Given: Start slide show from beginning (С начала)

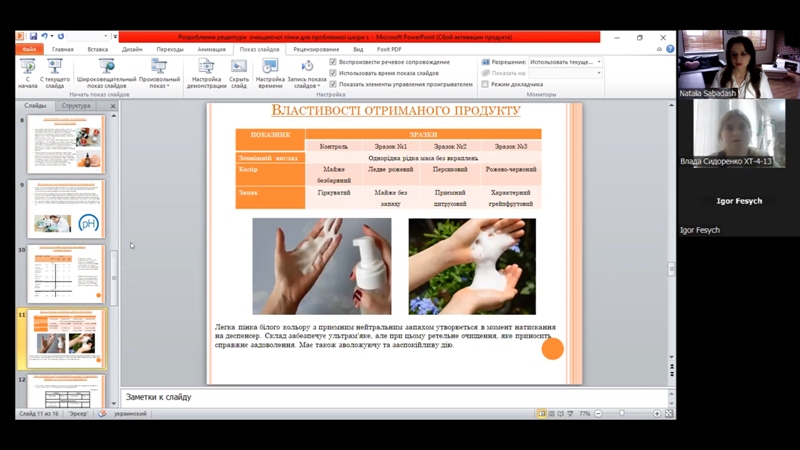Looking at the screenshot, I should pos(28,73).
